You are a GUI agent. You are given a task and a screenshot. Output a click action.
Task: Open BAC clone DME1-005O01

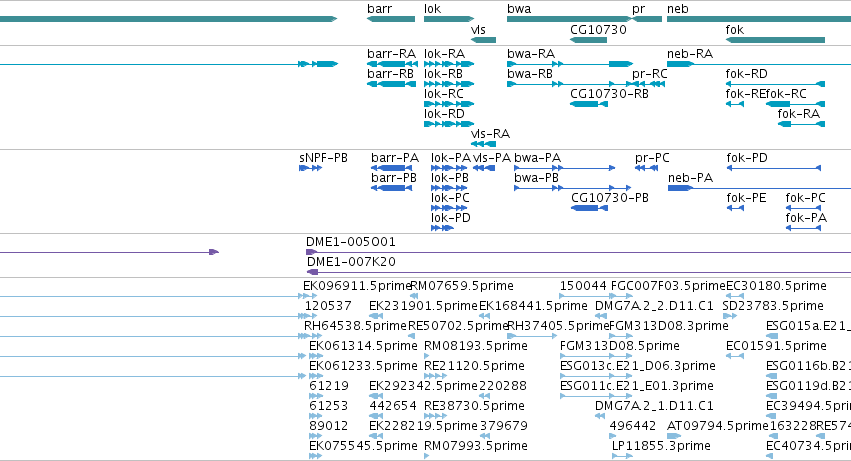(351, 242)
